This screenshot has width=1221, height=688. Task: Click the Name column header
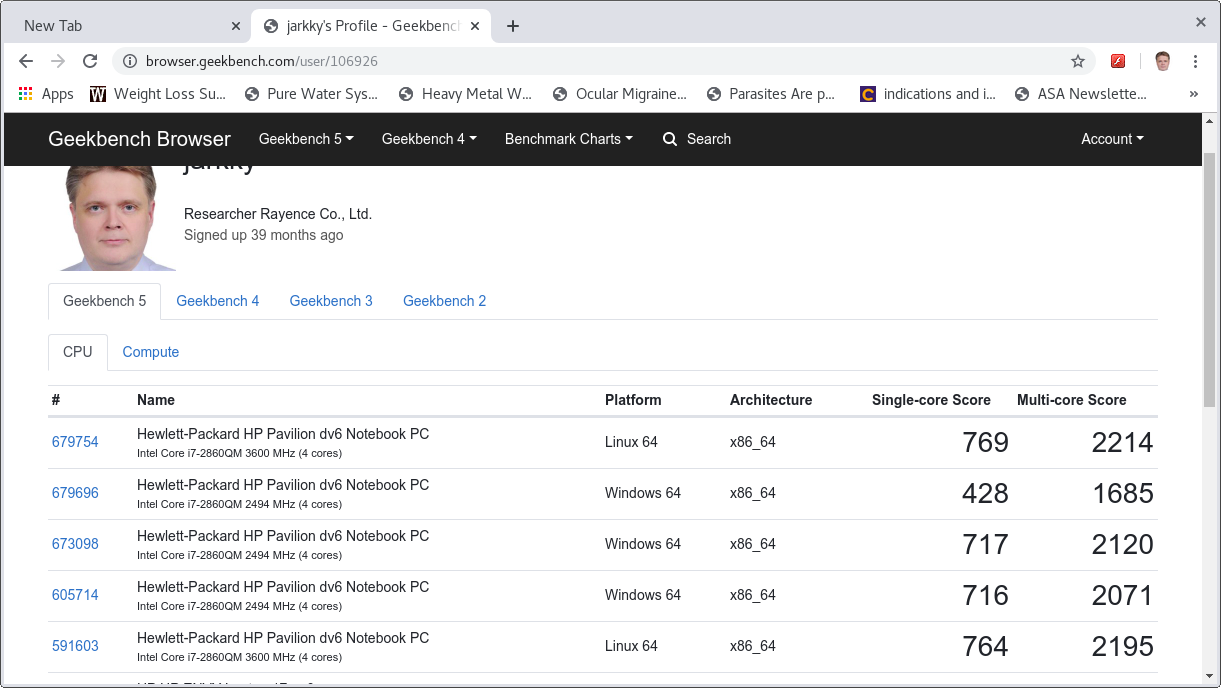pos(156,400)
